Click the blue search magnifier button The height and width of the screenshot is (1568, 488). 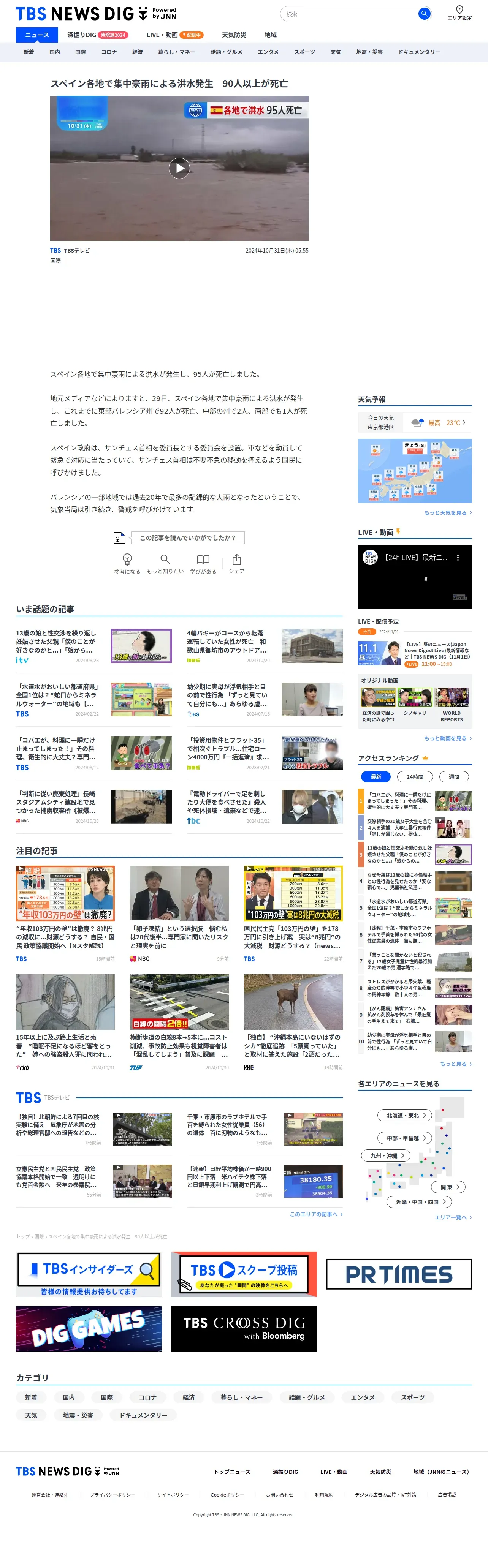pyautogui.click(x=424, y=13)
